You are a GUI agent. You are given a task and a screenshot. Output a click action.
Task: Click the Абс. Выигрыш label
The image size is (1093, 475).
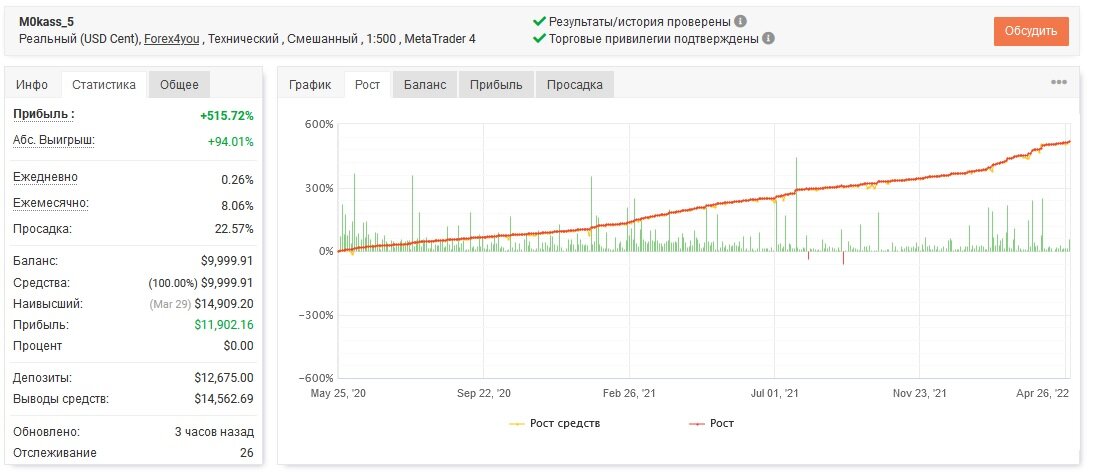54,140
